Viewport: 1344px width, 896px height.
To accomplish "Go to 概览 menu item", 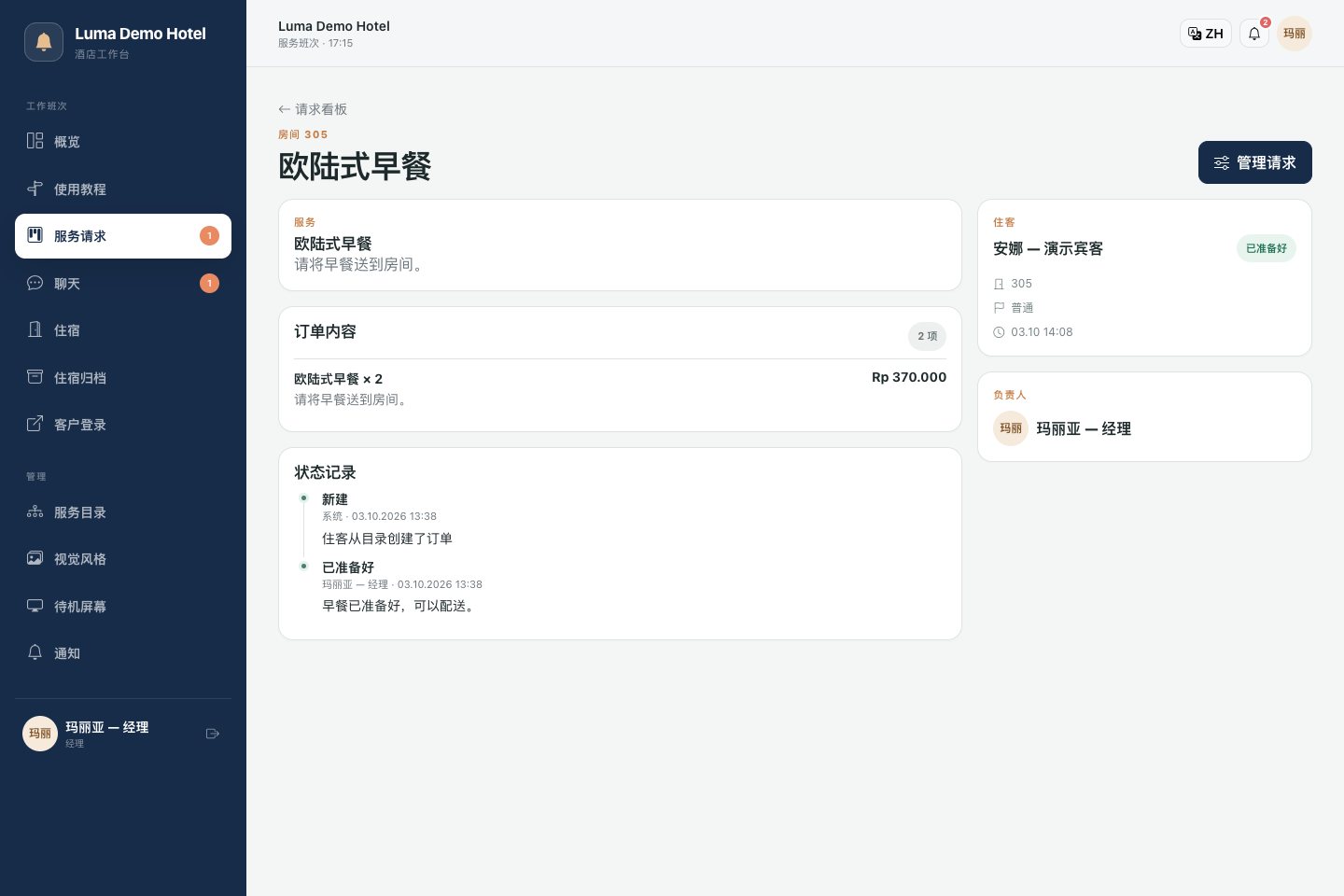I will 123,142.
